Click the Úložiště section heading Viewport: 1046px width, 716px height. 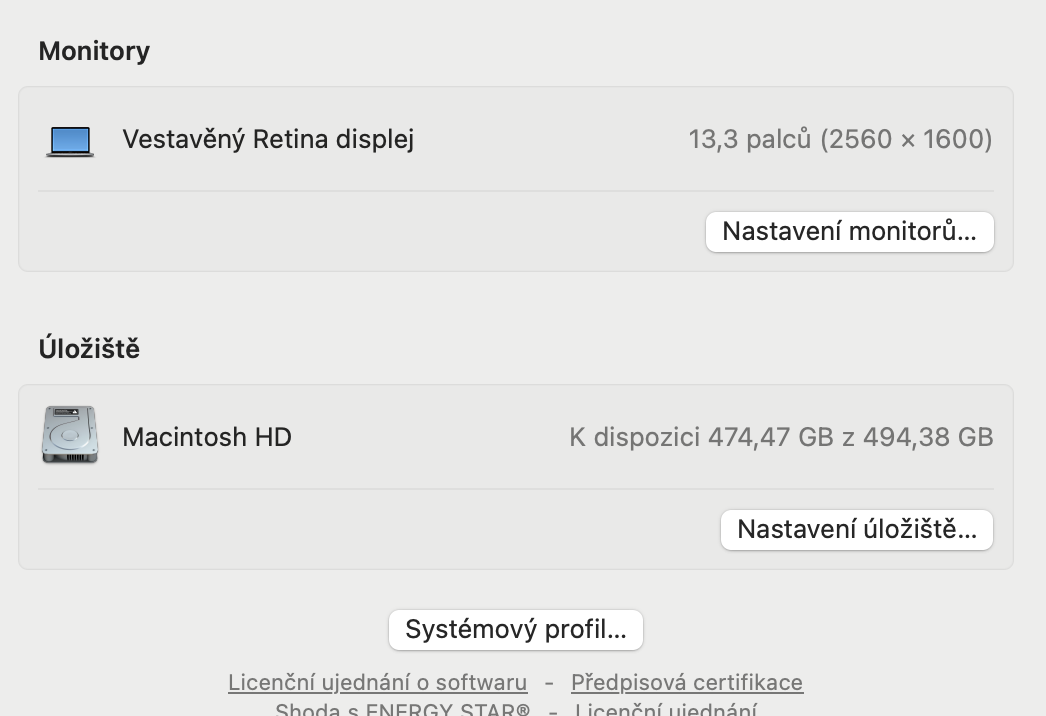pos(89,349)
